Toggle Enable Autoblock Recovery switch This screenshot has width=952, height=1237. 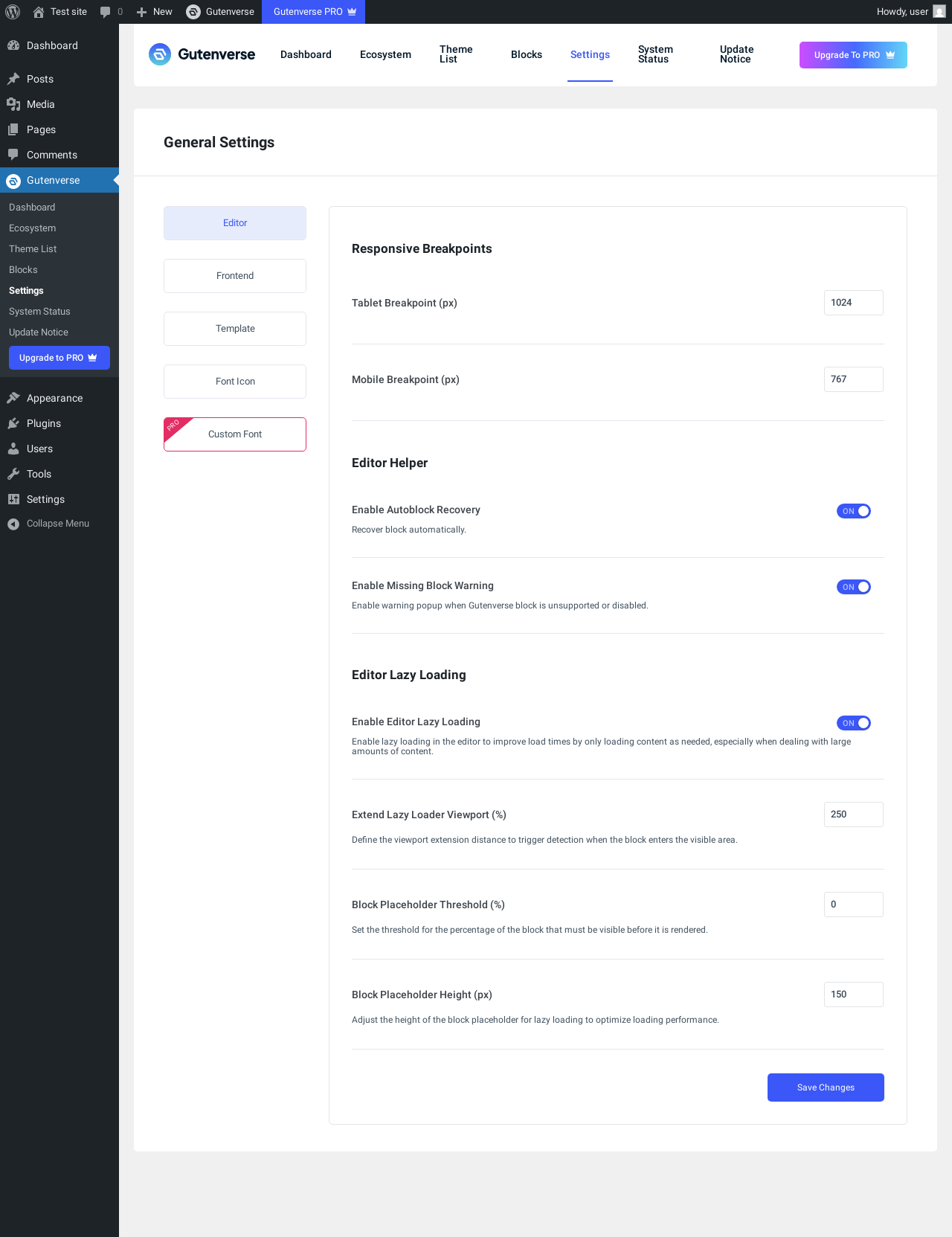(854, 511)
